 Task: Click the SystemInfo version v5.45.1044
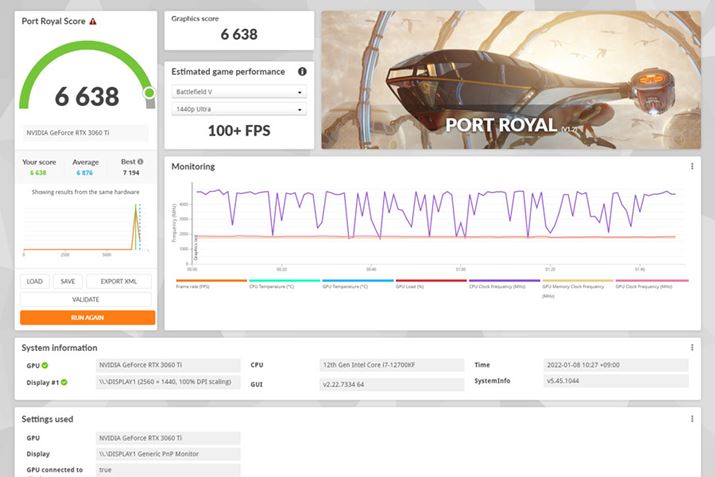click(x=616, y=381)
